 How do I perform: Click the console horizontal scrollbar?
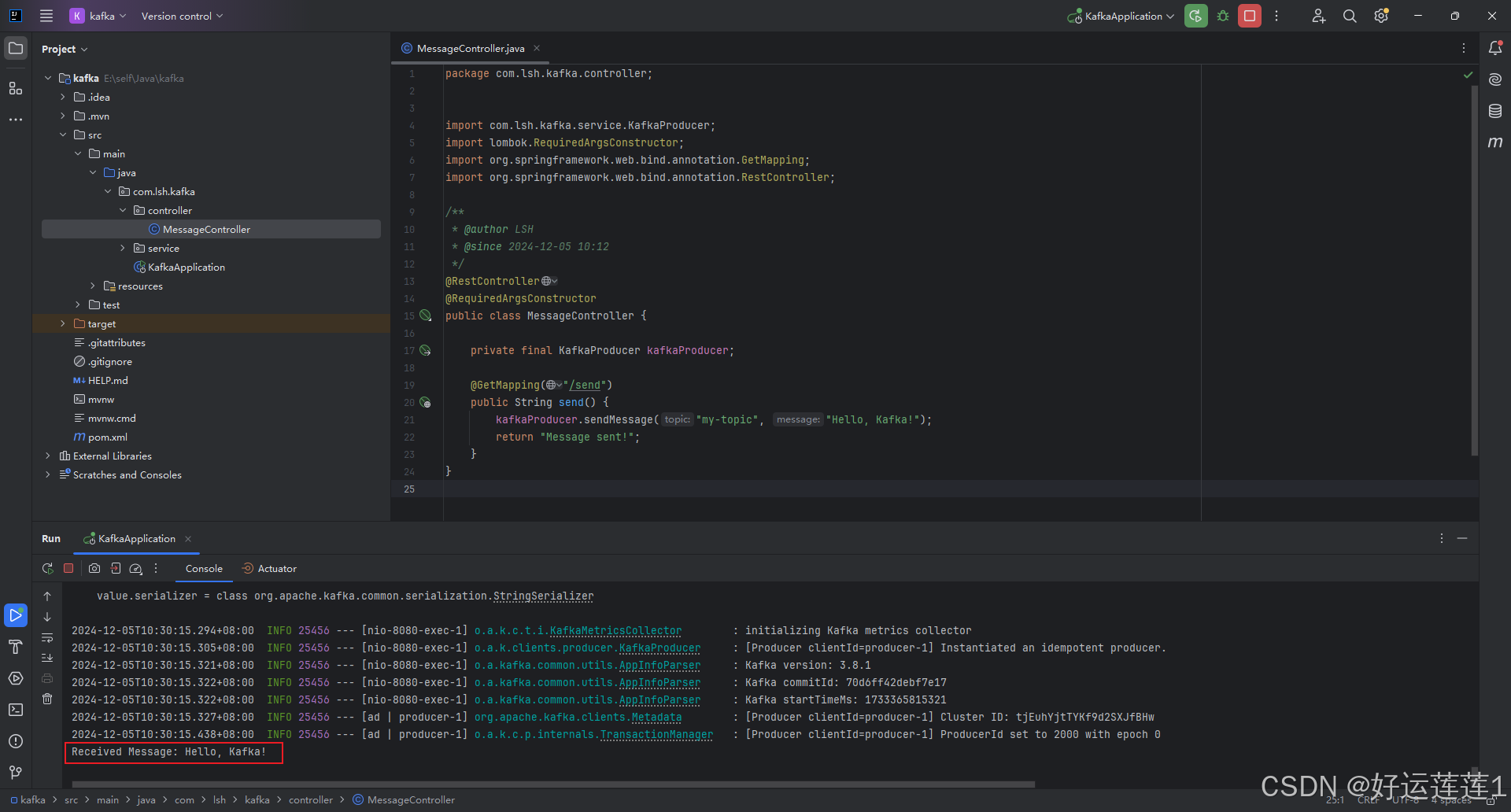point(551,784)
